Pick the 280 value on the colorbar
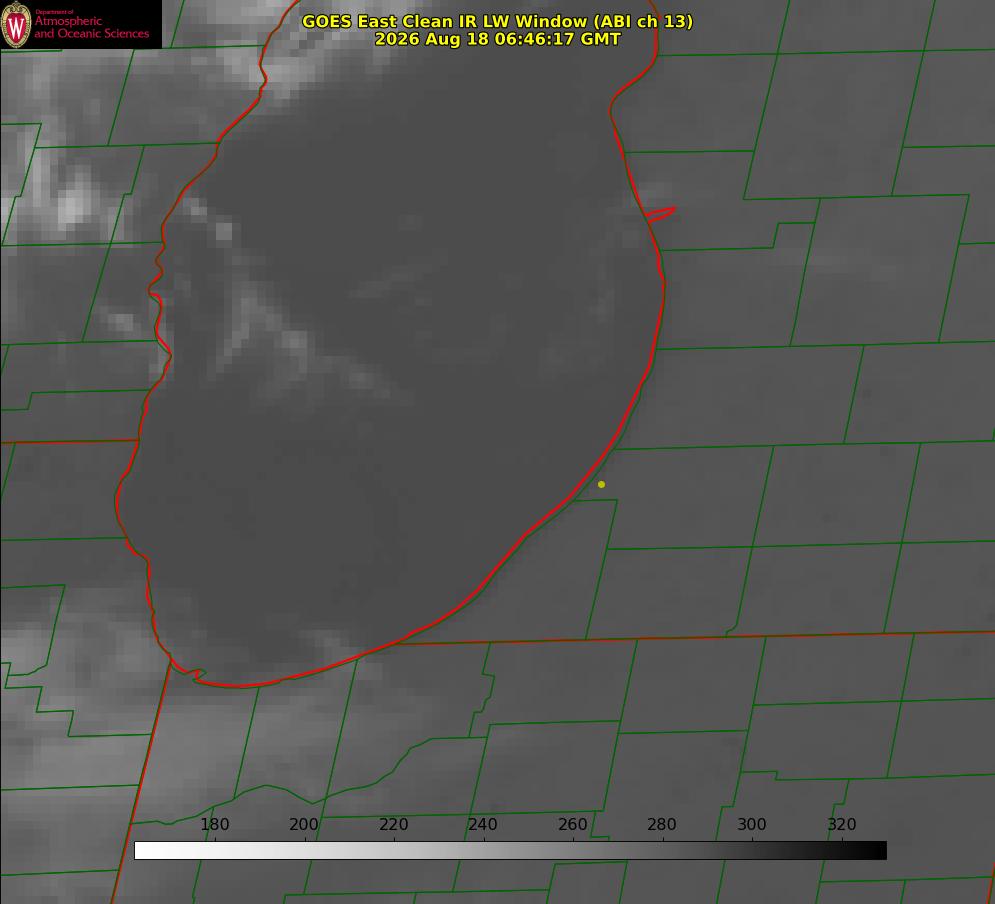Screen dimensions: 995x904 (x=662, y=824)
